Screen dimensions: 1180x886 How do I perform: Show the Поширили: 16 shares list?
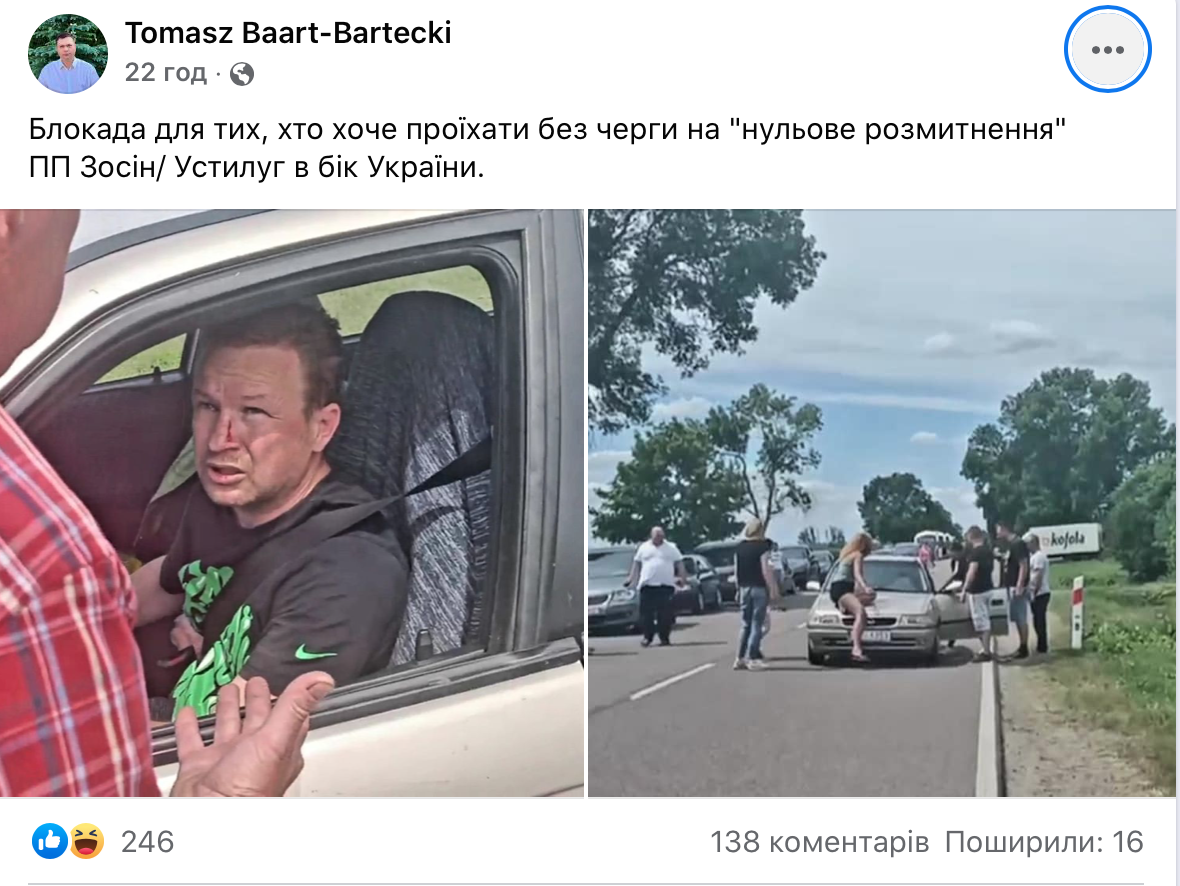click(1044, 842)
